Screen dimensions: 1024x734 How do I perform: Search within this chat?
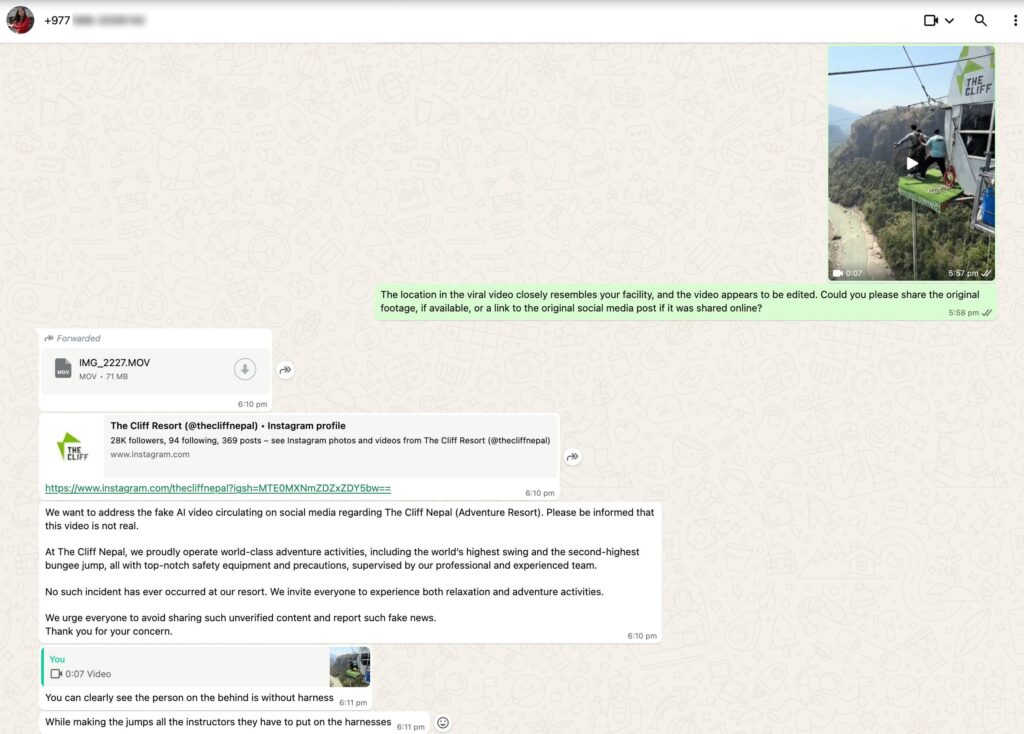click(x=980, y=20)
